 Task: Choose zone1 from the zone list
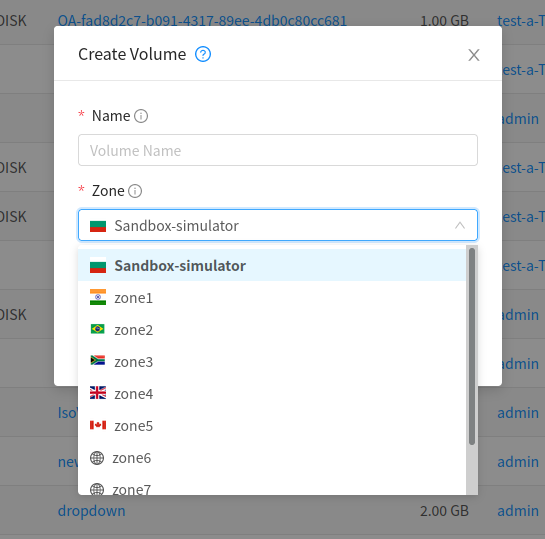[x=272, y=298]
